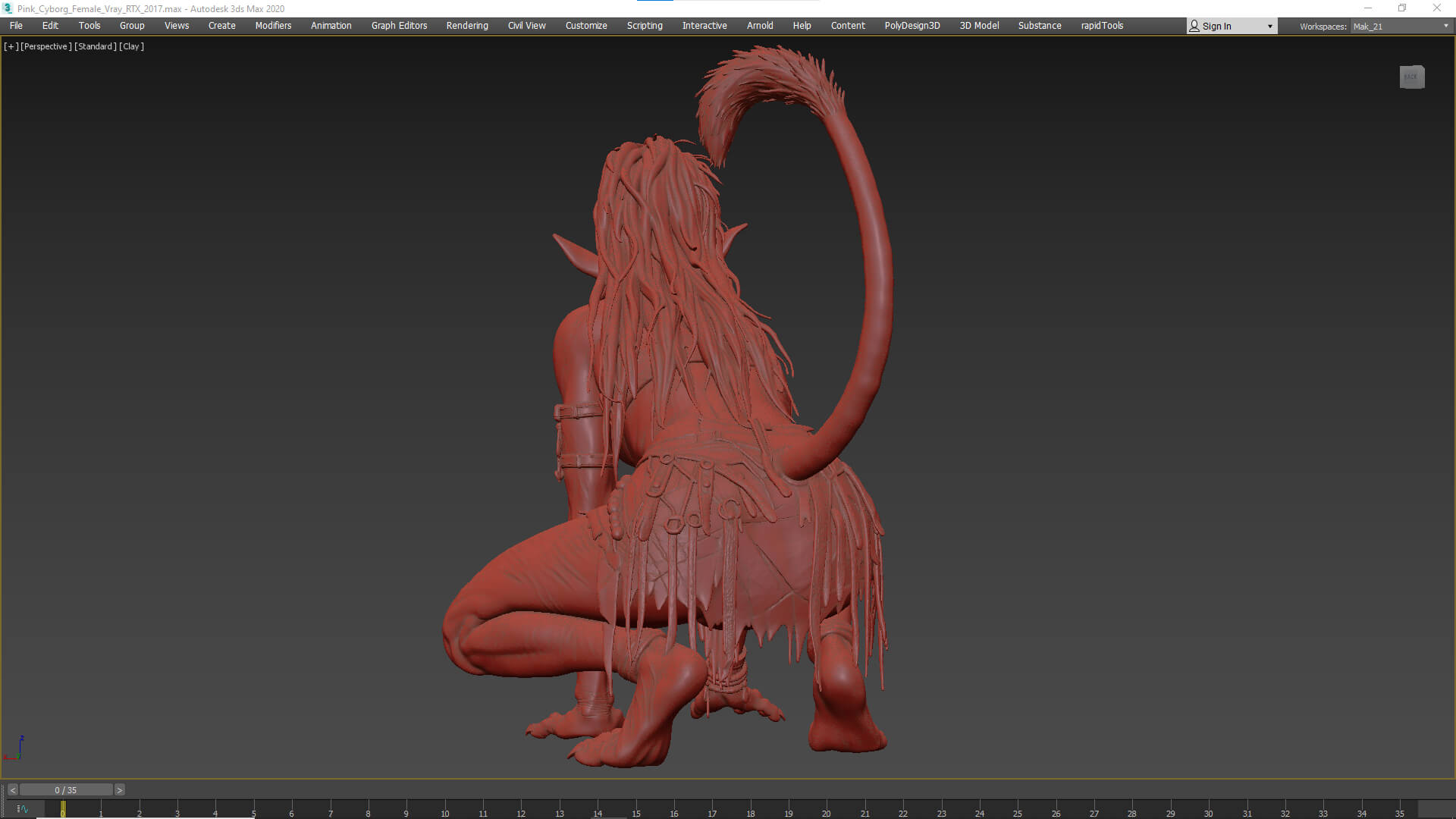This screenshot has width=1456, height=819.
Task: Open the Edit menu
Action: [50, 26]
